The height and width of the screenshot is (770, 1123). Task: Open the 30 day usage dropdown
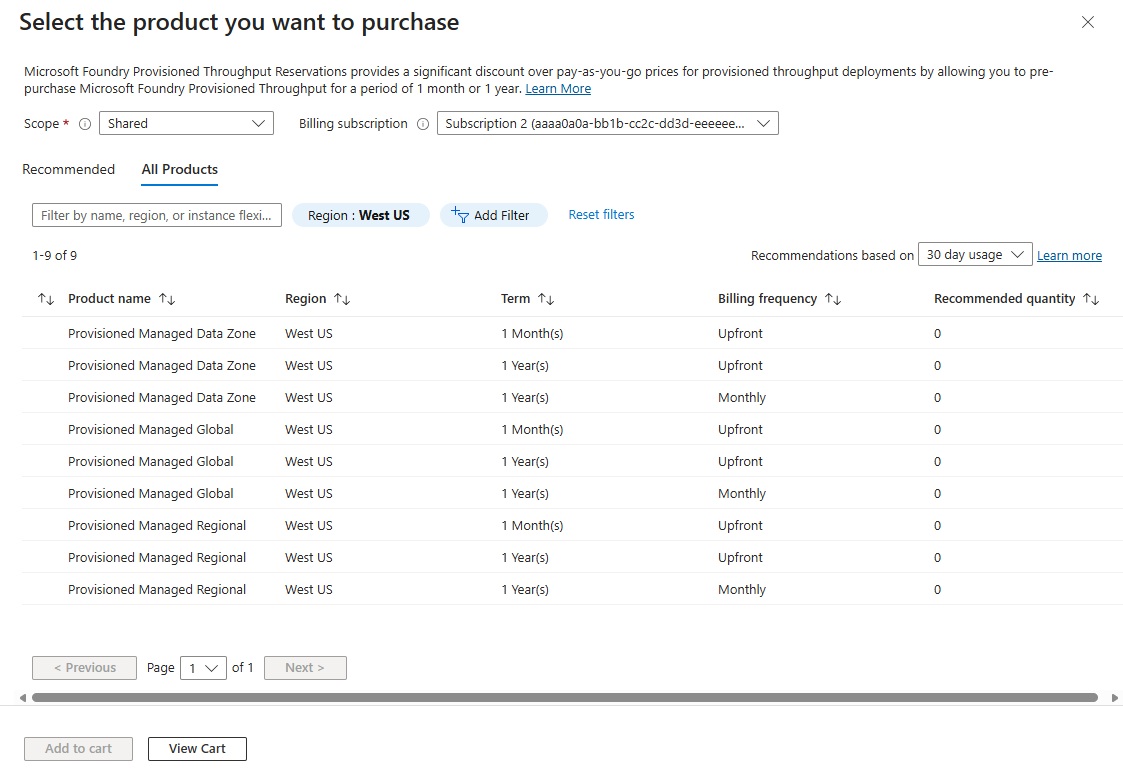(x=975, y=254)
